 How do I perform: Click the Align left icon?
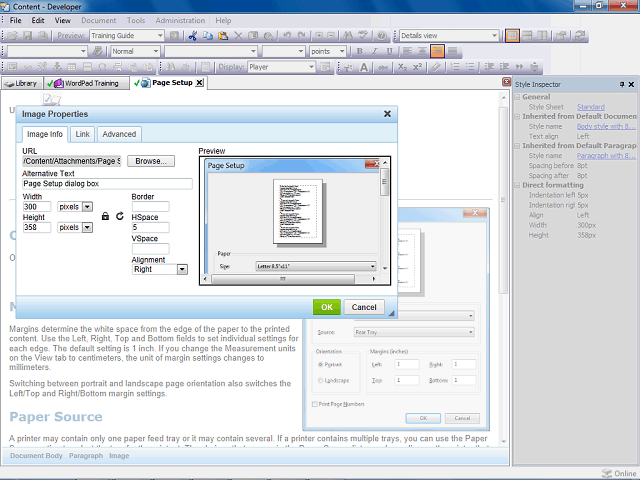pyautogui.click(x=407, y=51)
